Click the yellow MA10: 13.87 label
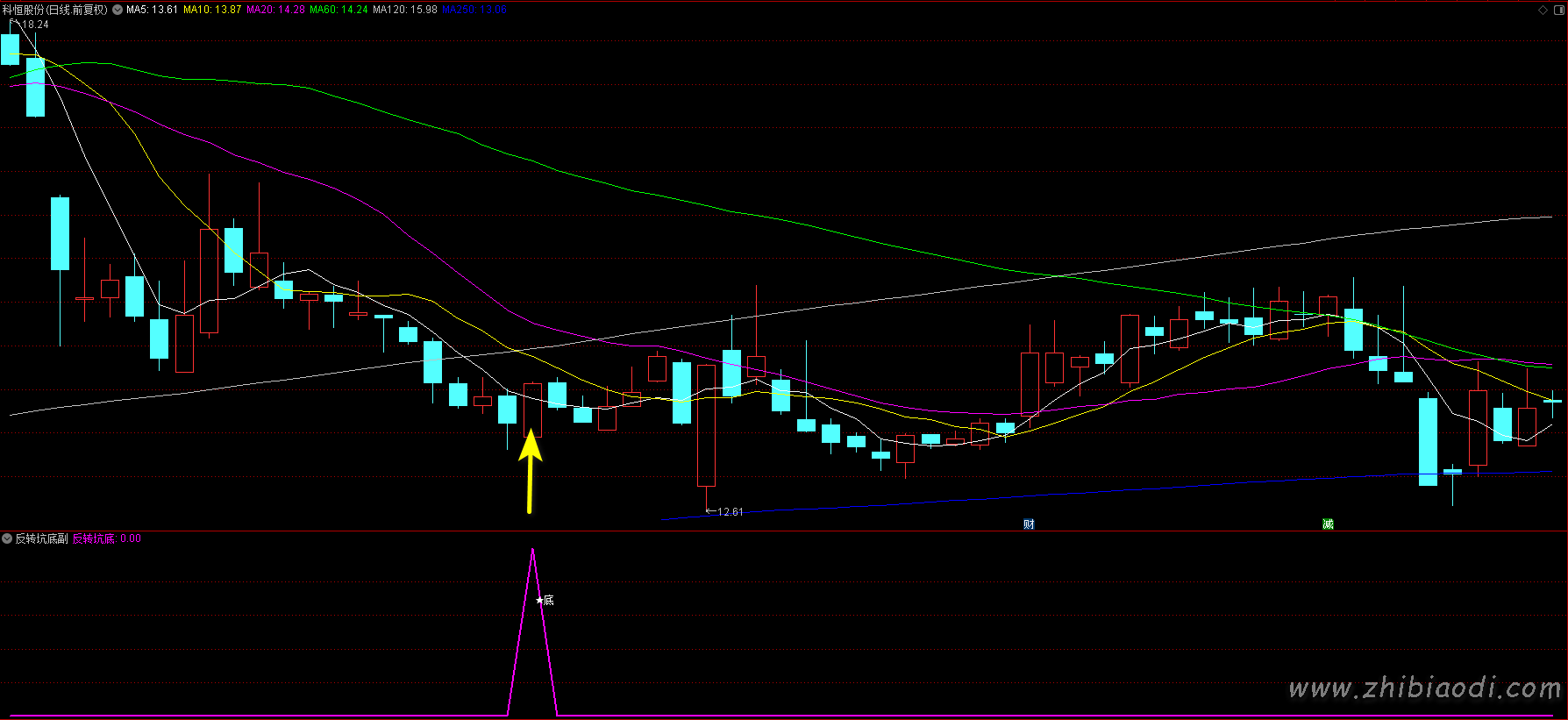The image size is (1568, 720). click(211, 10)
